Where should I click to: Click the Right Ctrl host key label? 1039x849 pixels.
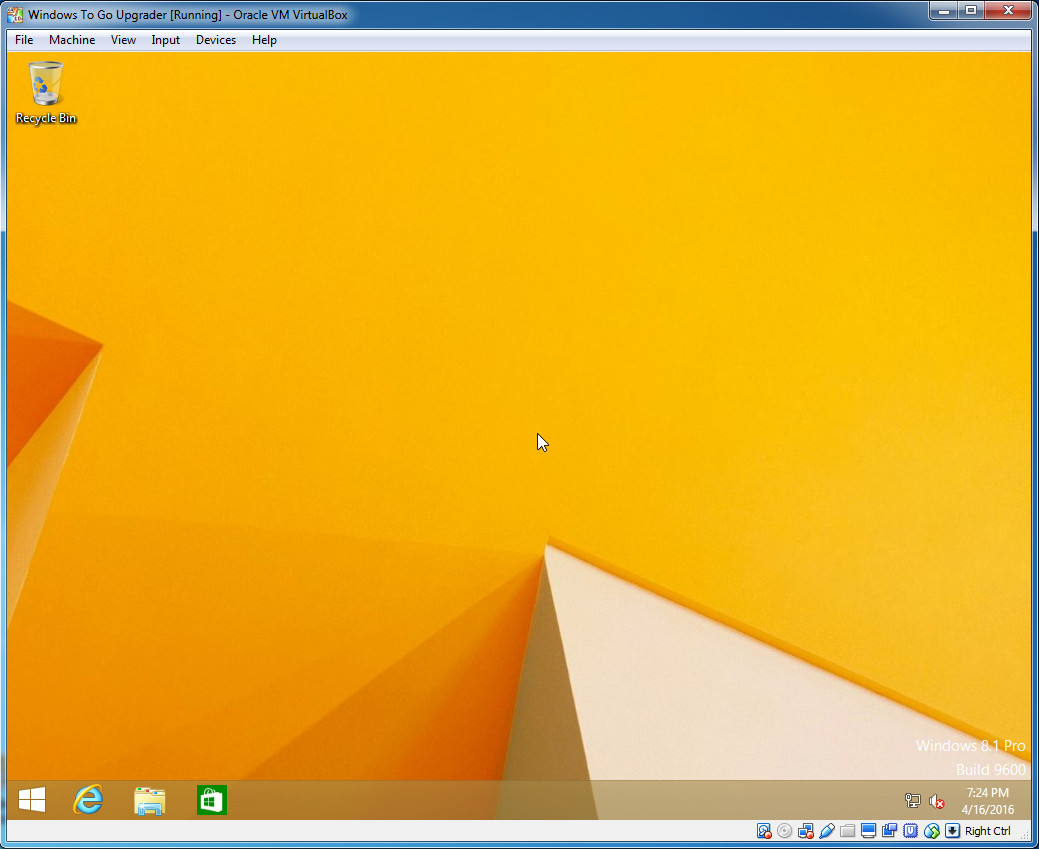[x=988, y=831]
